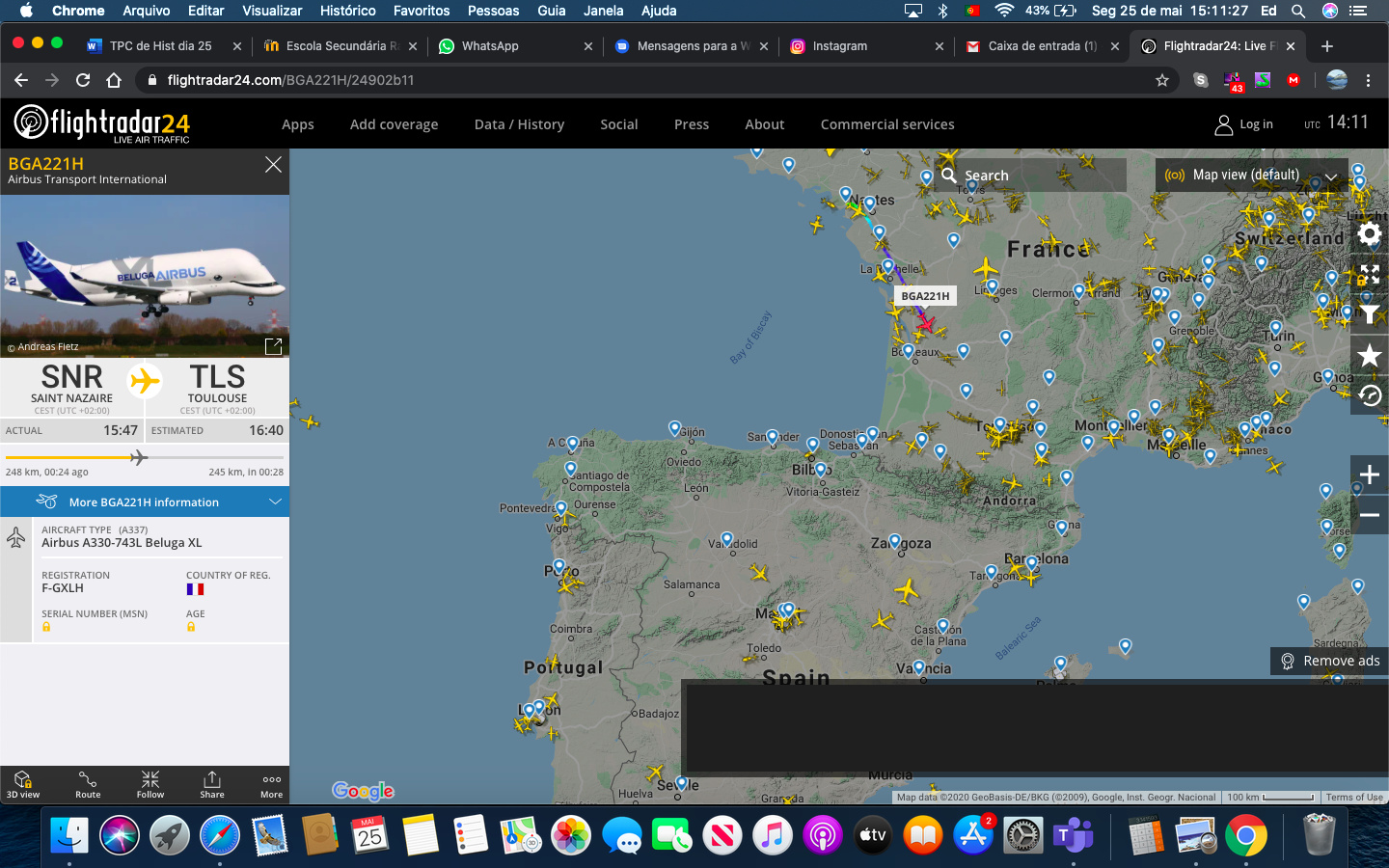Image resolution: width=1389 pixels, height=868 pixels.
Task: Click the flight Search field
Action: coord(1030,176)
